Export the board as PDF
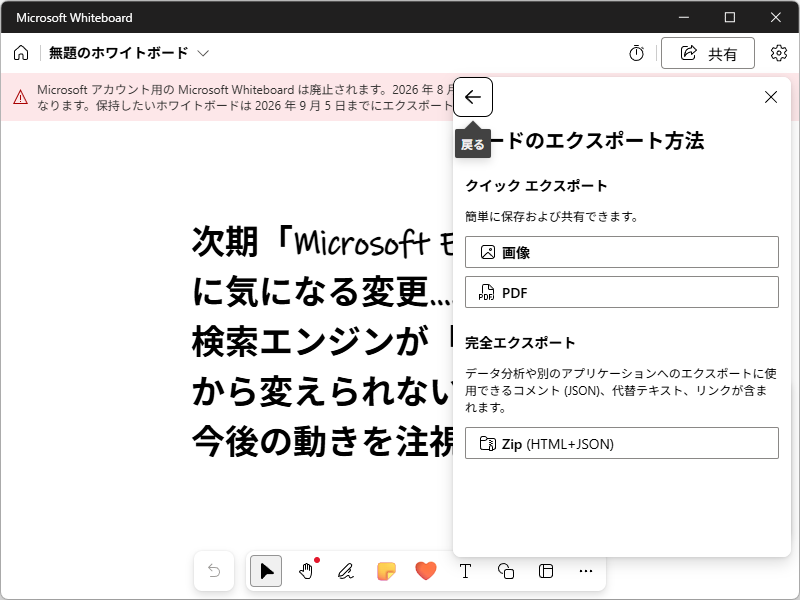Screen dimensions: 800x600 (x=621, y=292)
